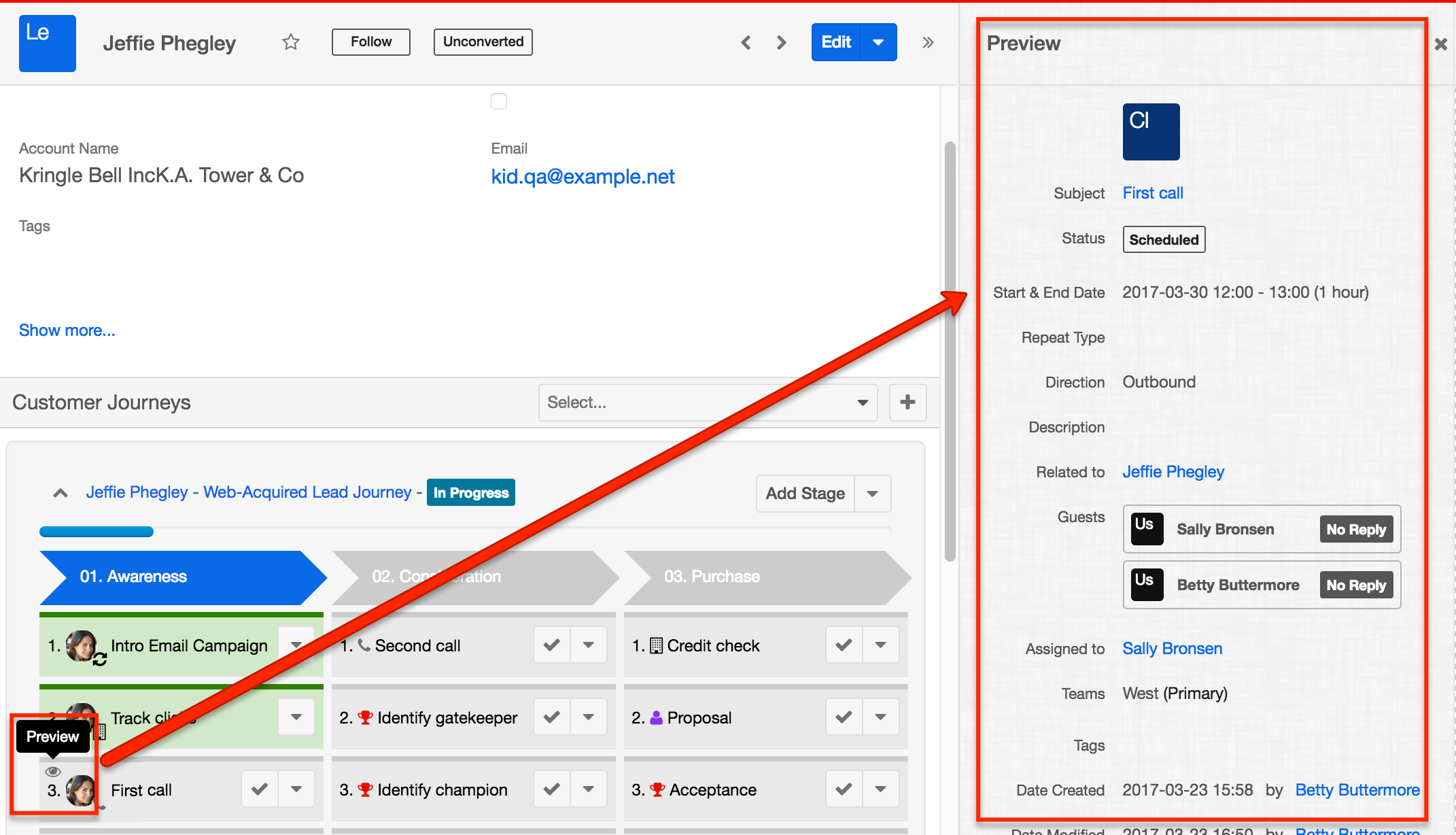Toggle the checkbox above Email field
The width and height of the screenshot is (1456, 835).
pyautogui.click(x=499, y=101)
